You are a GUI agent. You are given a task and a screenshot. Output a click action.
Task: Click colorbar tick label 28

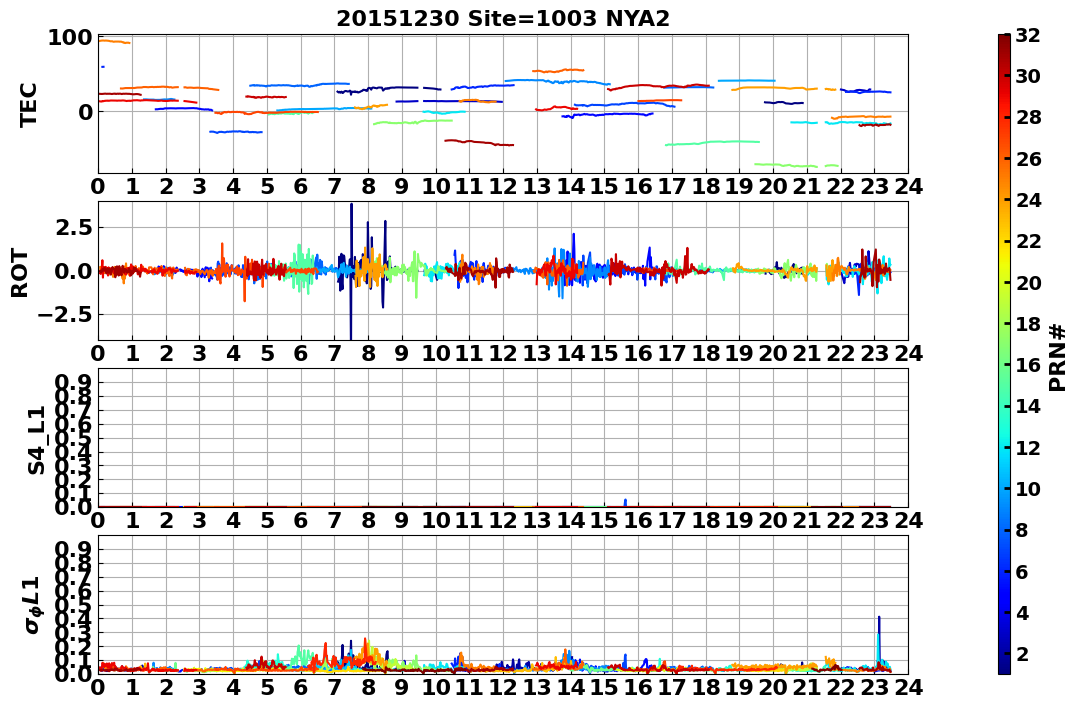click(1028, 117)
